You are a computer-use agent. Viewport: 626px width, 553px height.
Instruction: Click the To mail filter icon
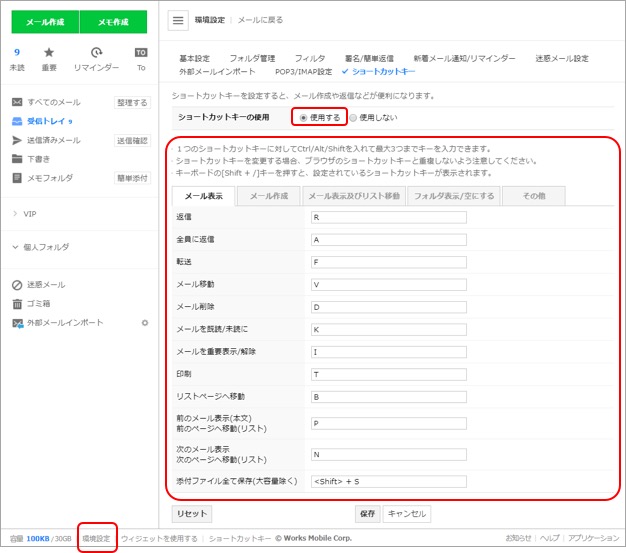coord(141,53)
